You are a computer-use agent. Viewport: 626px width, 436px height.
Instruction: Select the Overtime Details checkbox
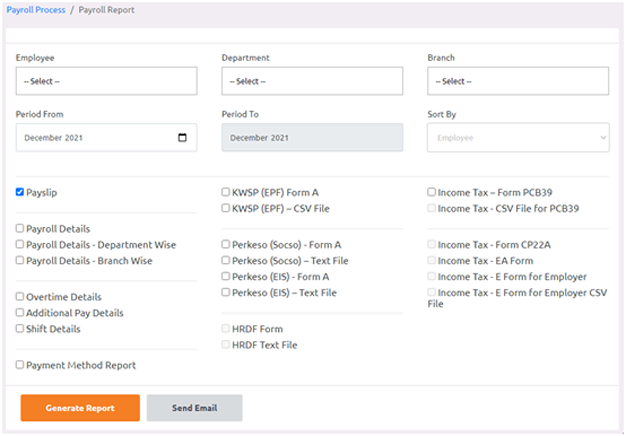pyautogui.click(x=21, y=297)
